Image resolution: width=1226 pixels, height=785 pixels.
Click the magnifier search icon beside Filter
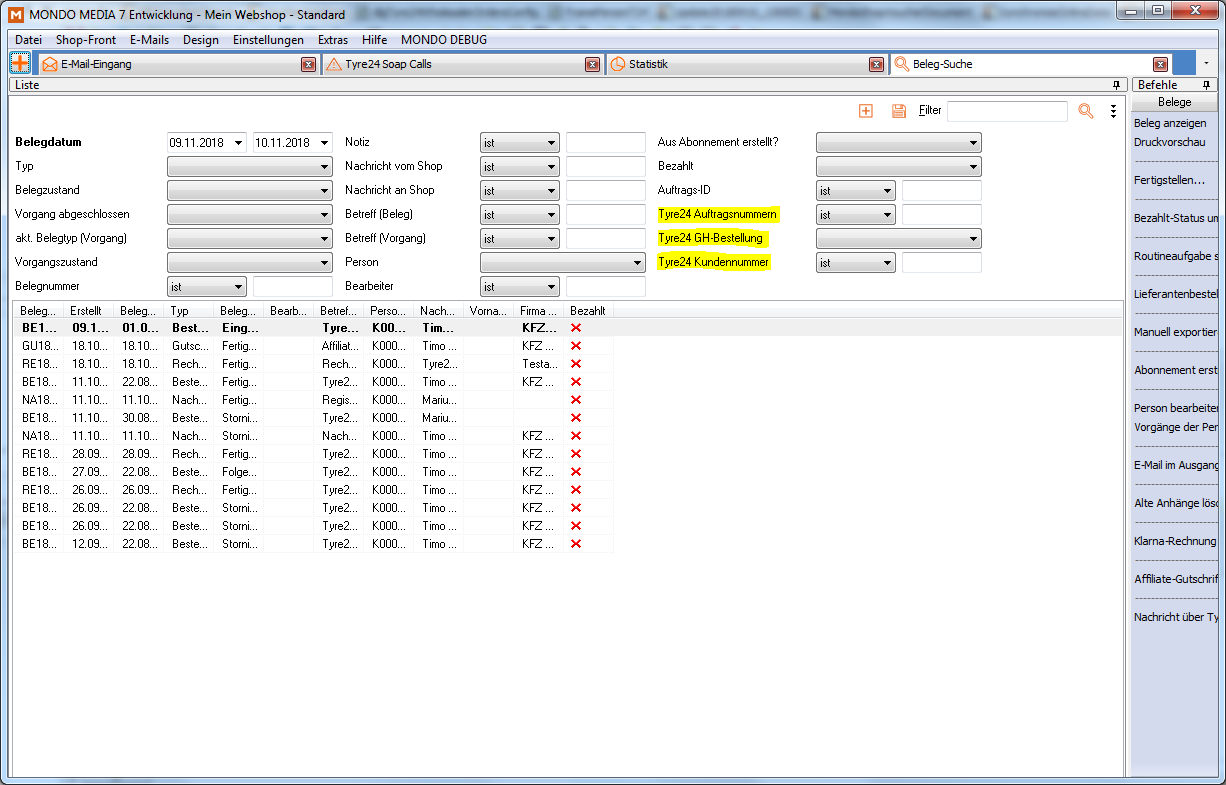tap(1086, 111)
